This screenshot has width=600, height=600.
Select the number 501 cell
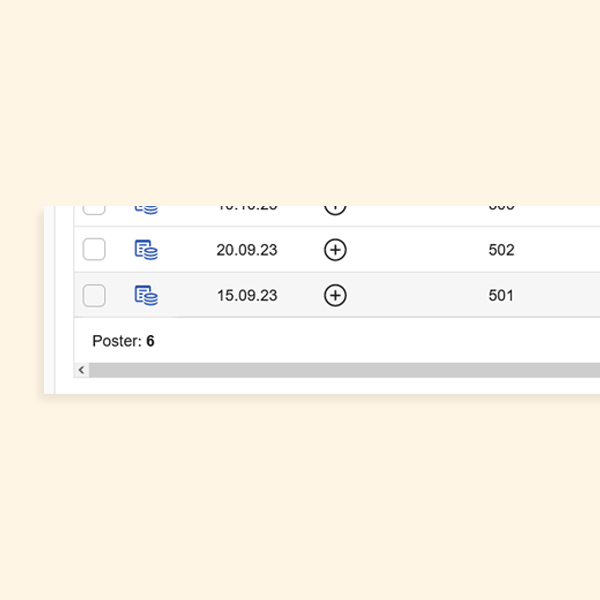tap(501, 295)
